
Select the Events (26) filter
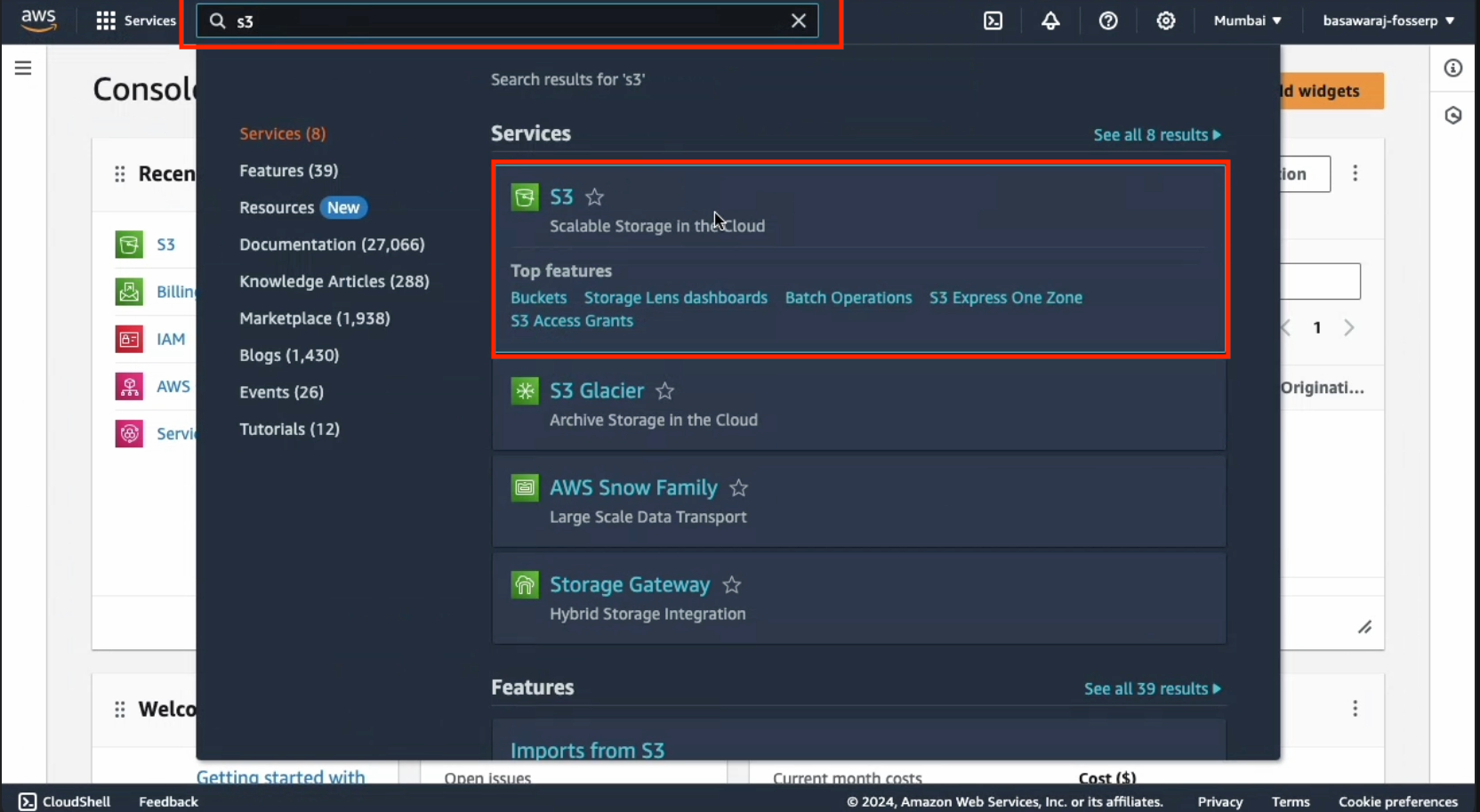pos(282,392)
